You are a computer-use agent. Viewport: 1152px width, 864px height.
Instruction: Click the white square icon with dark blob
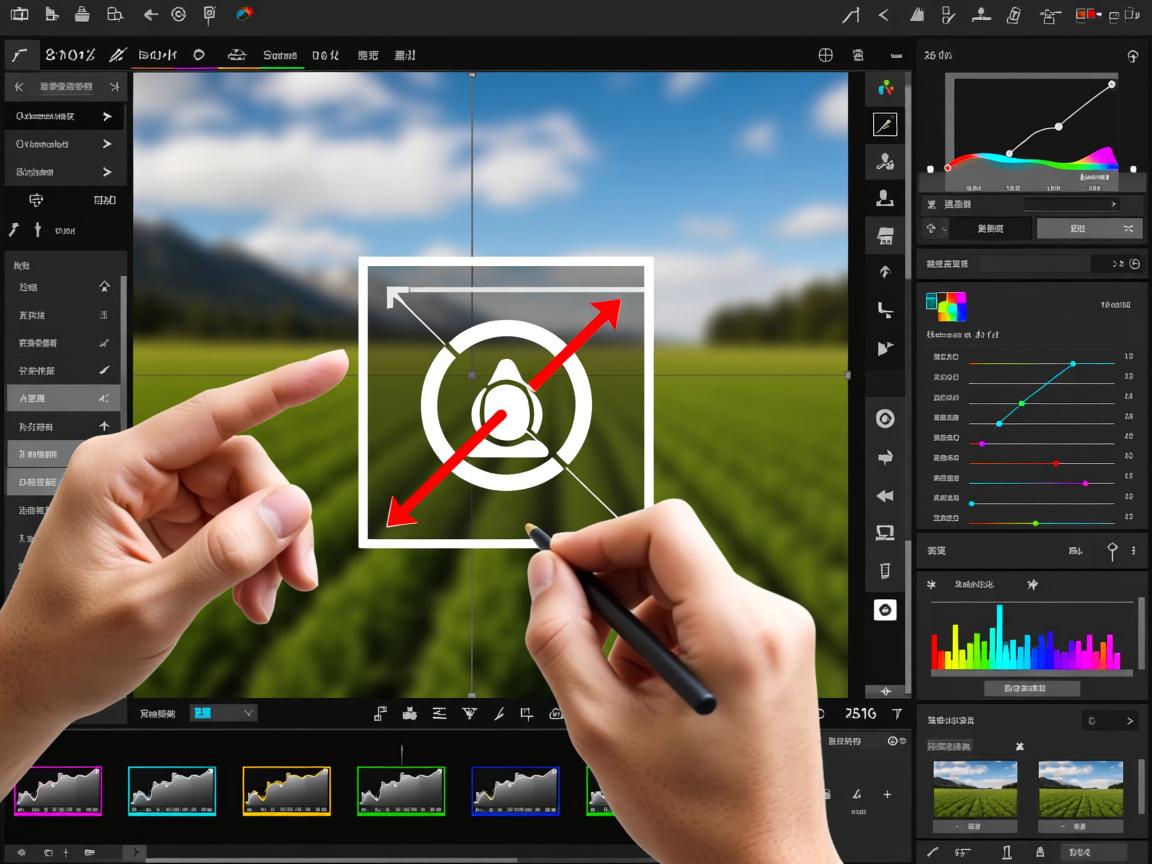pyautogui.click(x=885, y=610)
